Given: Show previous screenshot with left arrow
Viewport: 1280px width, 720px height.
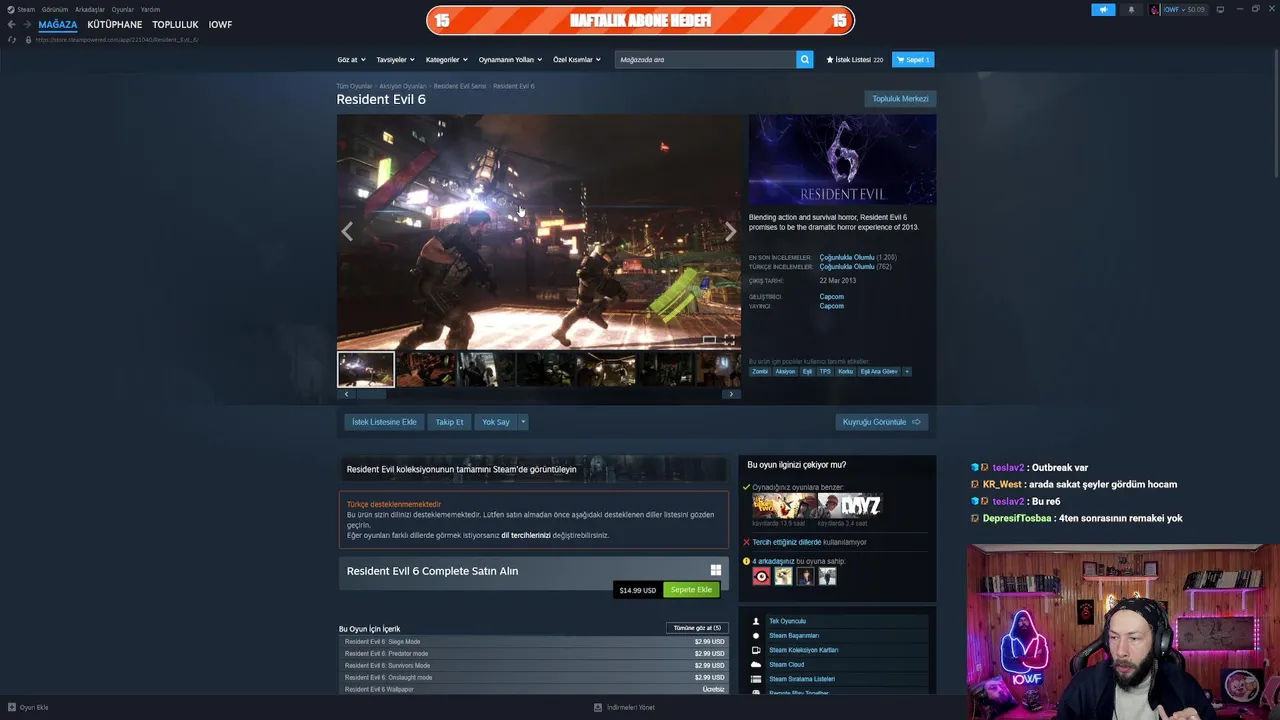Looking at the screenshot, I should click(x=347, y=232).
